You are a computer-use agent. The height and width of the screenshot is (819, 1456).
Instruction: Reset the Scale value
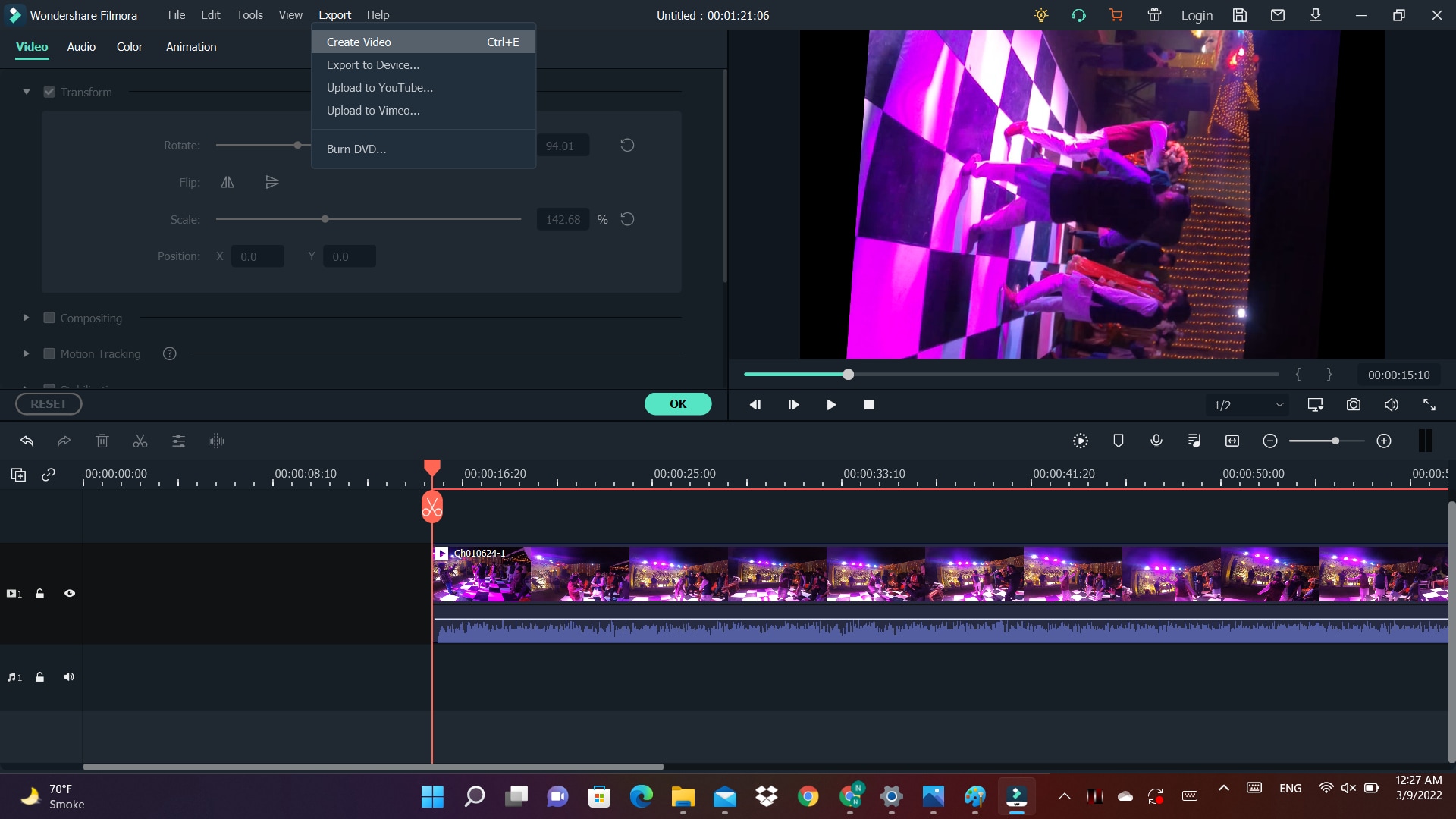click(627, 219)
